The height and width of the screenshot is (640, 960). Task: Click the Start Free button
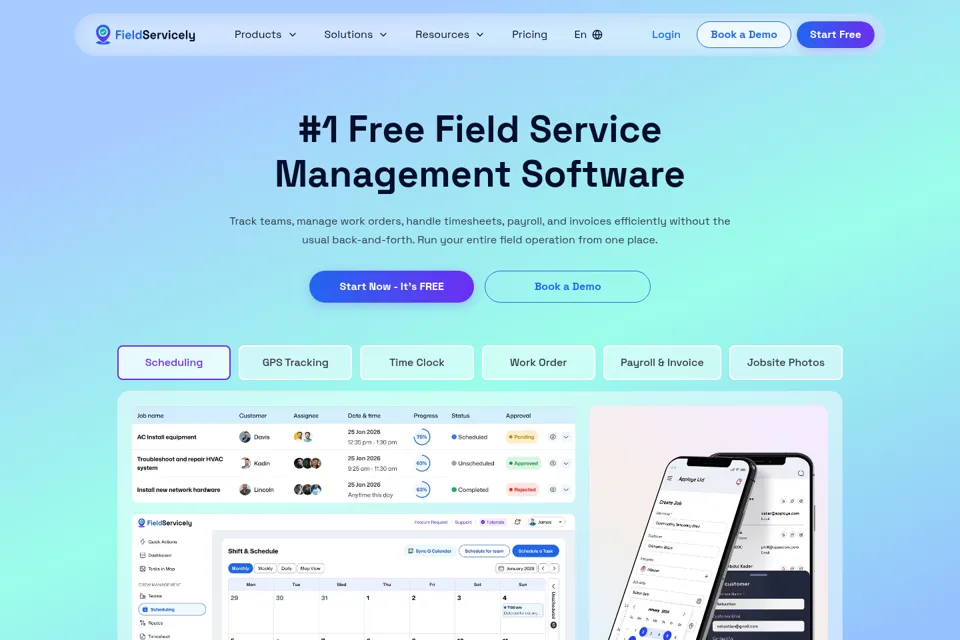click(835, 35)
